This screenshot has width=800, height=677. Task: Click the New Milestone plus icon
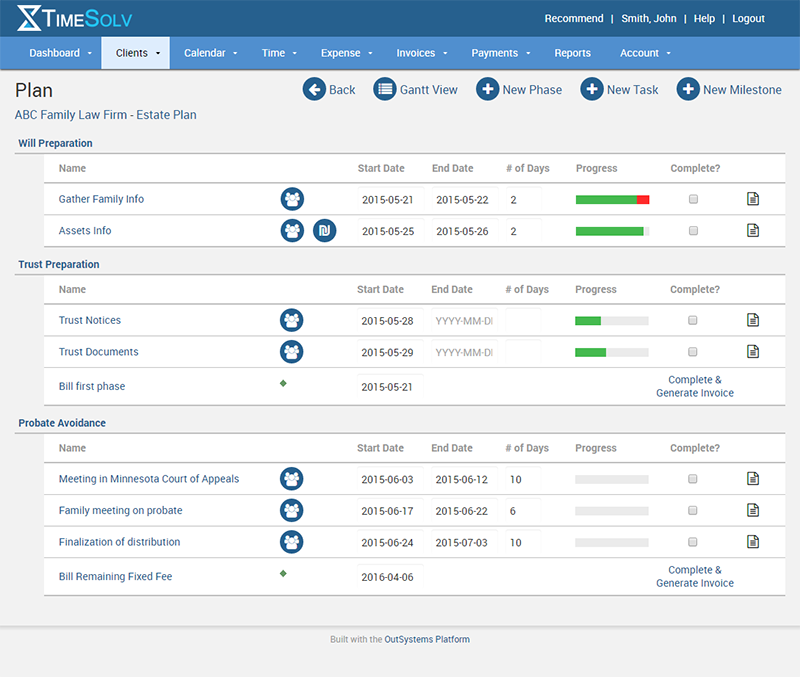(688, 89)
